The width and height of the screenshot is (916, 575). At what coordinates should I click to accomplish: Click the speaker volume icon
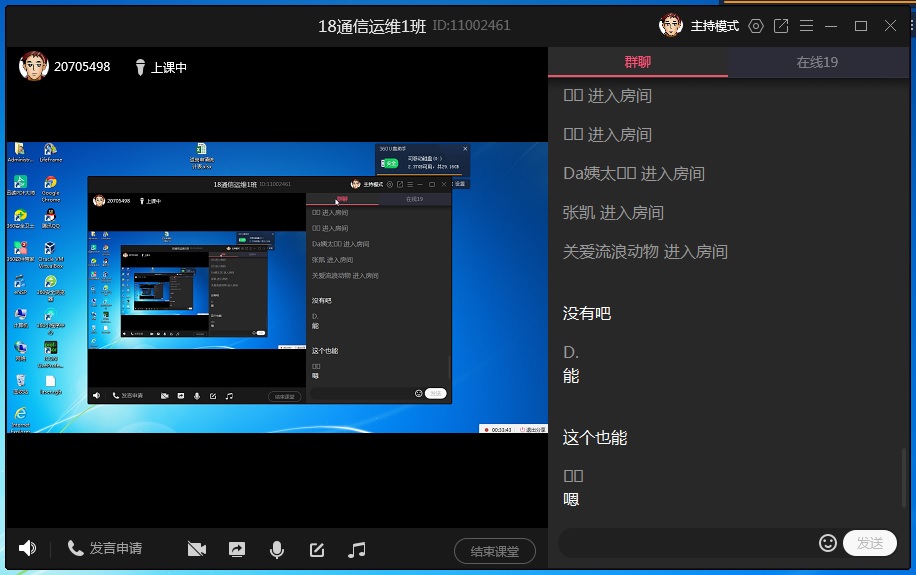click(27, 548)
